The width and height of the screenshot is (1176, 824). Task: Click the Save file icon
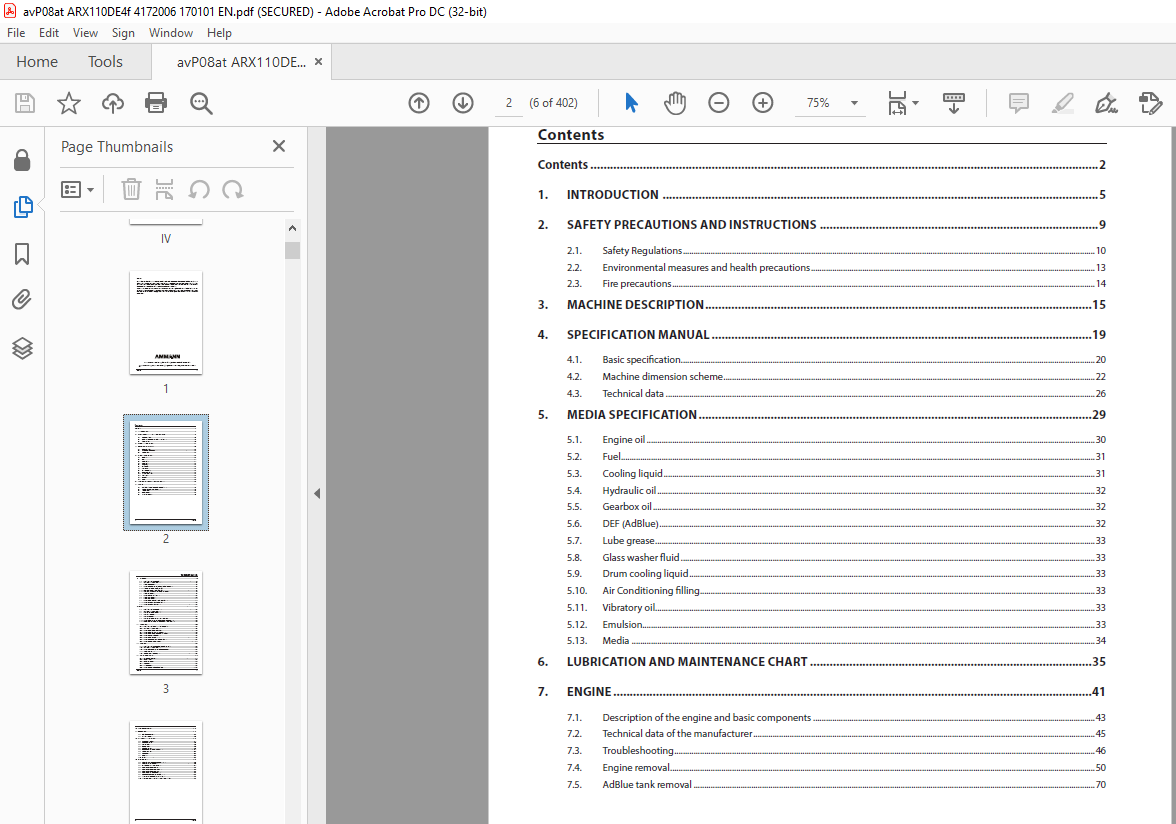pyautogui.click(x=25, y=103)
